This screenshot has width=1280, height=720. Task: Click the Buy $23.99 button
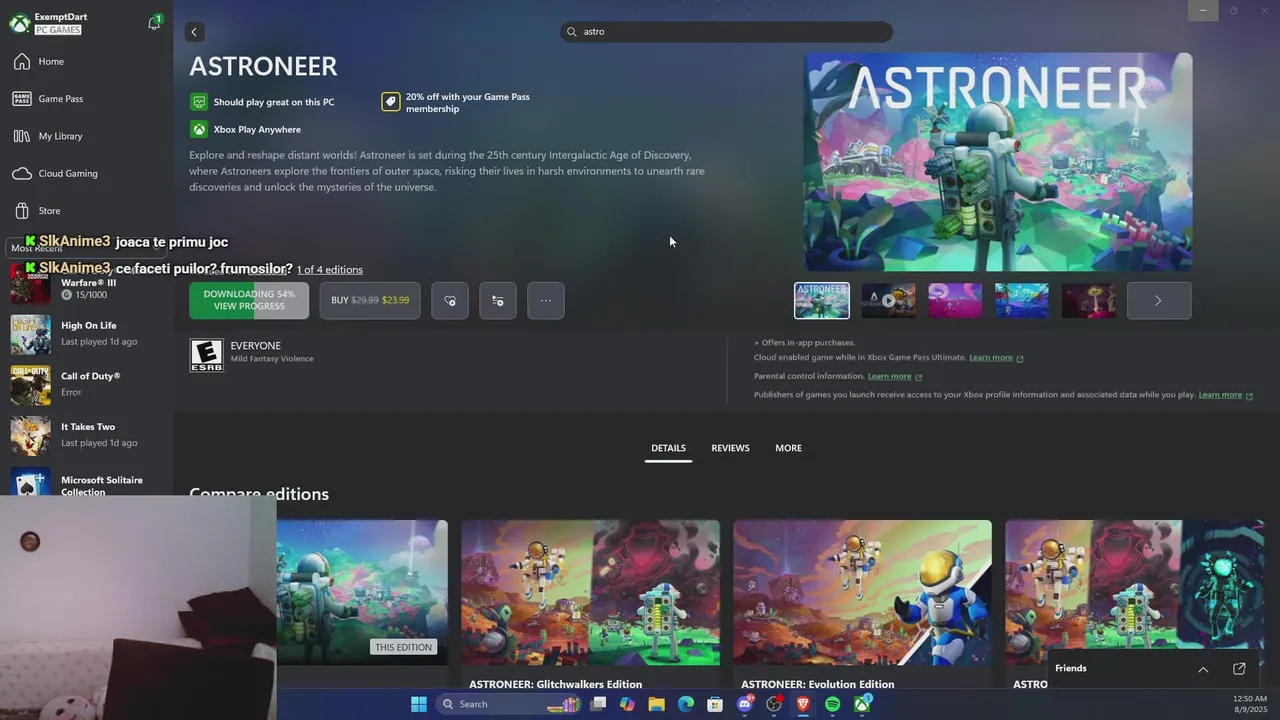pos(370,300)
